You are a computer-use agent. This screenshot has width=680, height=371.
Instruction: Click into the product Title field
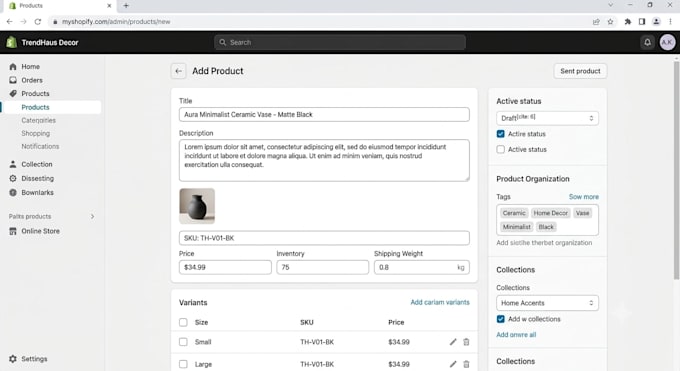[324, 115]
